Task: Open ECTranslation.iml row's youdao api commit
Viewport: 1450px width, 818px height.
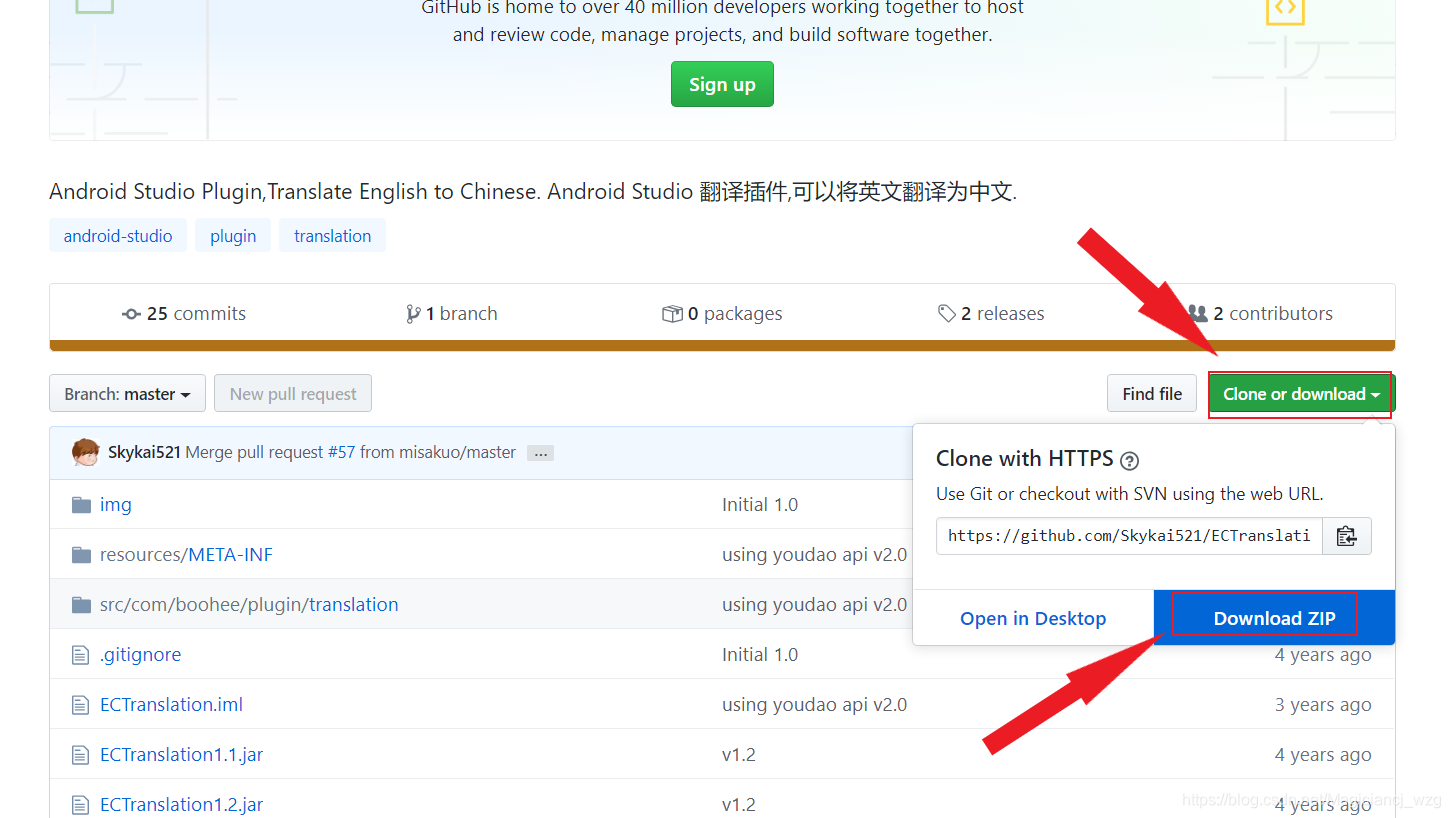Action: (814, 704)
